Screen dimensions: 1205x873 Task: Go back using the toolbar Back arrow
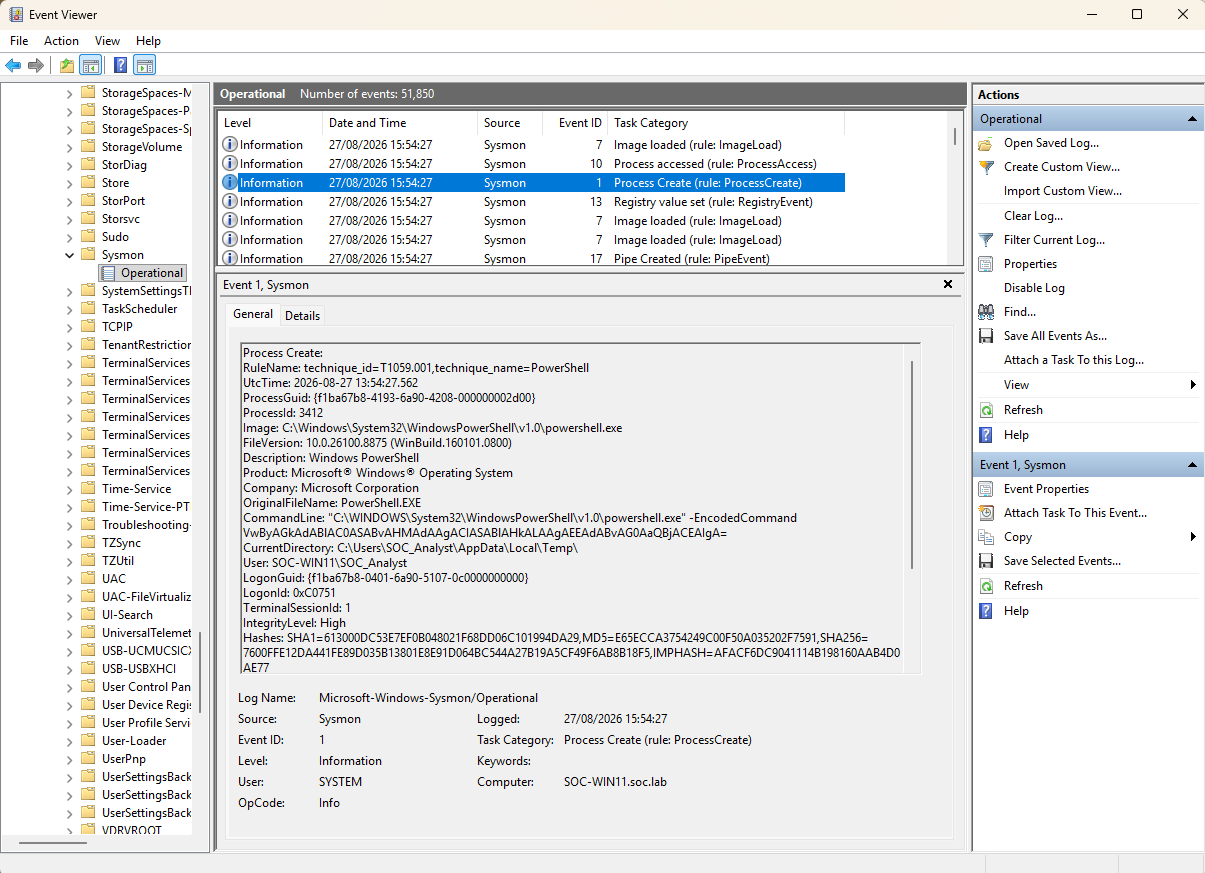[x=13, y=66]
